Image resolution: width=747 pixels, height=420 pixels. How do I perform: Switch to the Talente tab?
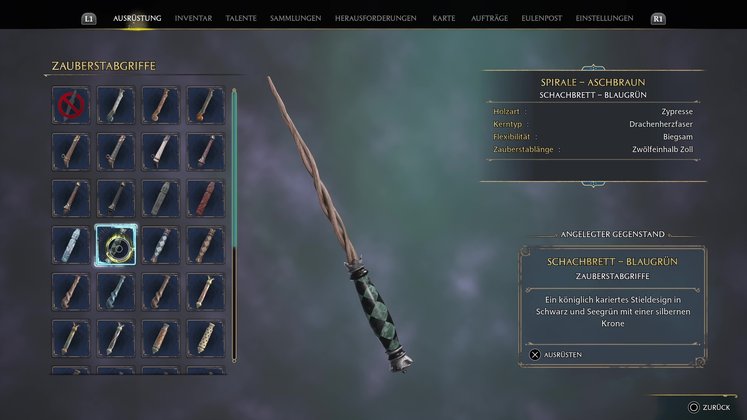point(241,18)
